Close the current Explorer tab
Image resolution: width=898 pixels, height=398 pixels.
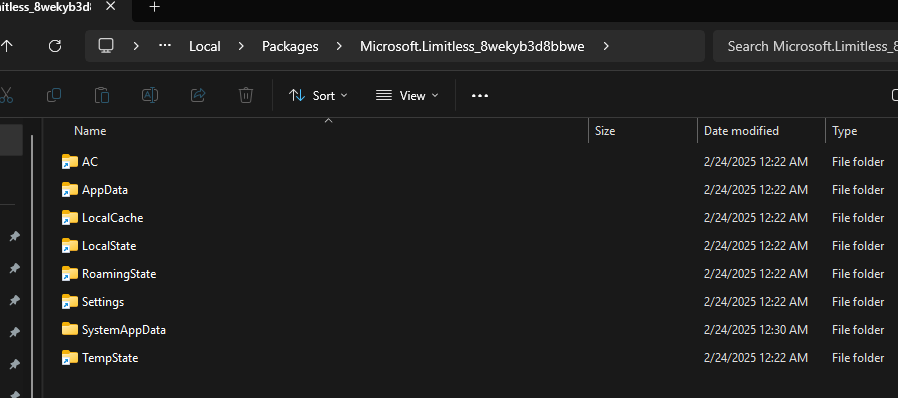111,7
